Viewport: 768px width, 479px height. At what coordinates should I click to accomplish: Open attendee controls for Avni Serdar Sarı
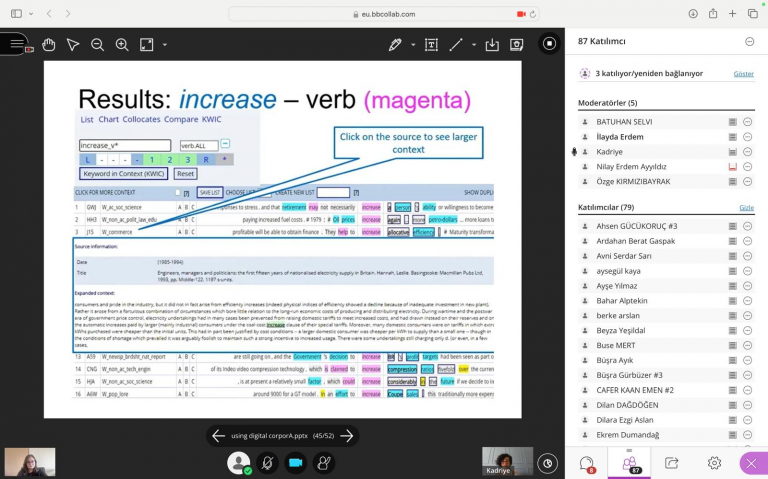tap(747, 256)
